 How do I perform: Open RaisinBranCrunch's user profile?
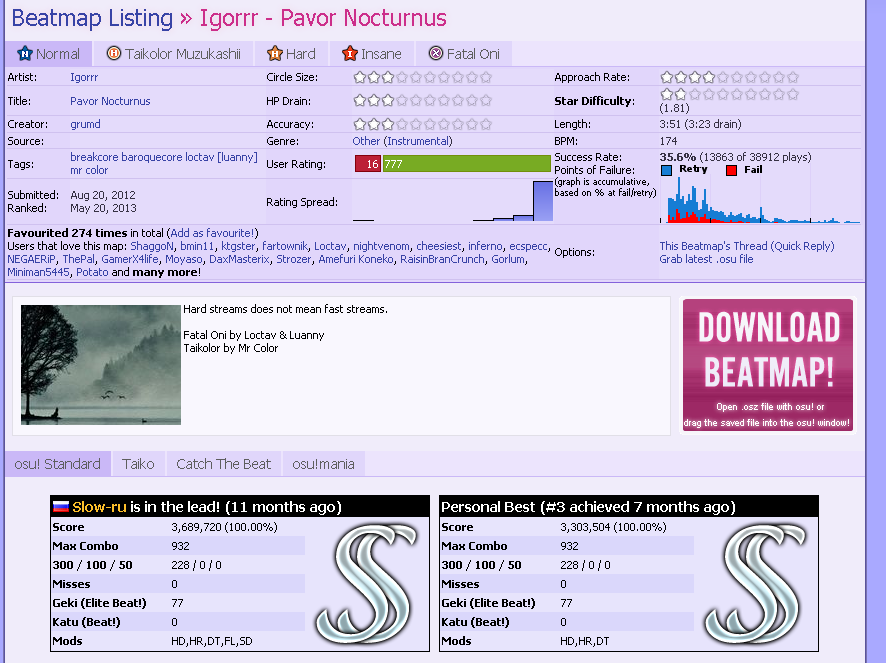coord(442,259)
